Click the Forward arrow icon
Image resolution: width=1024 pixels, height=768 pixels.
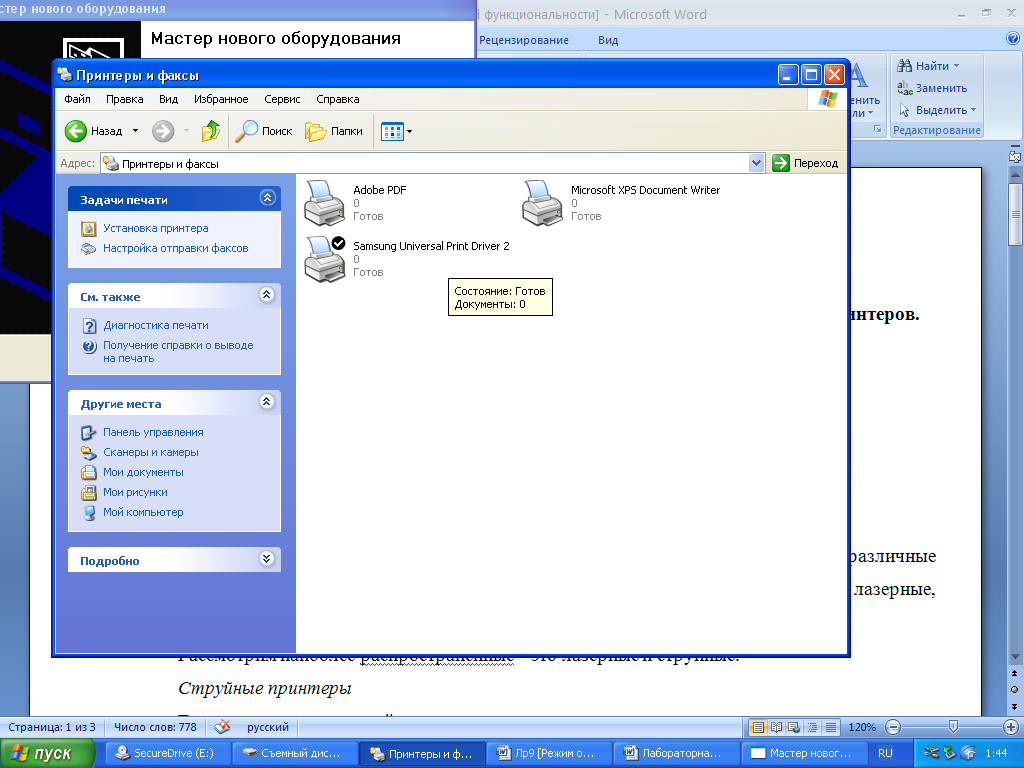pyautogui.click(x=163, y=131)
